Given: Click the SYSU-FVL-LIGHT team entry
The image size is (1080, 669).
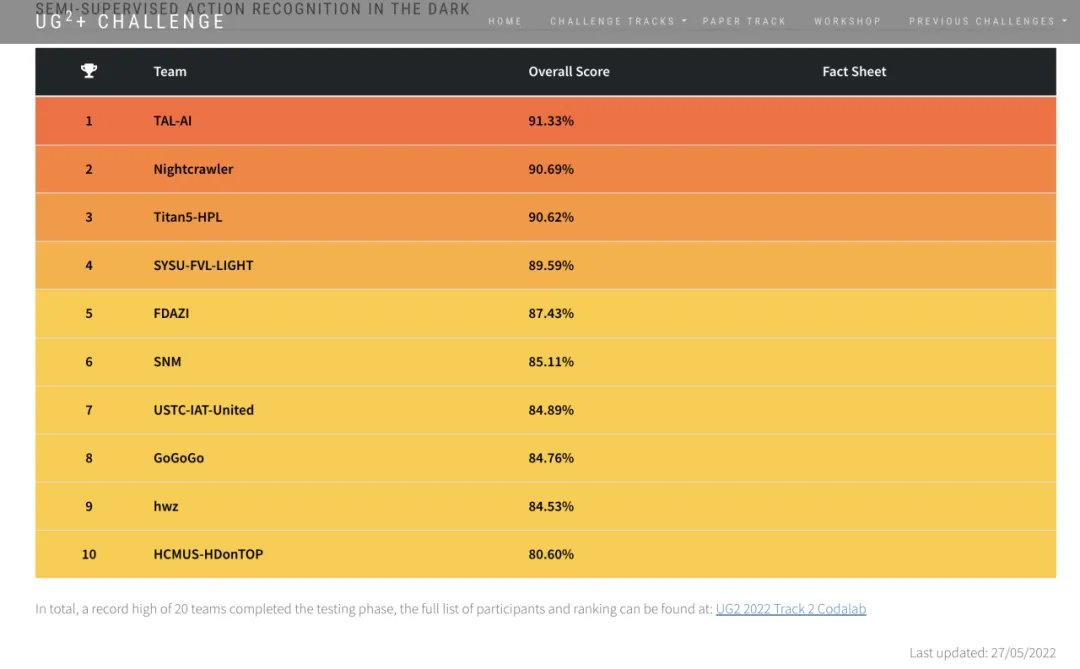Looking at the screenshot, I should point(203,265).
